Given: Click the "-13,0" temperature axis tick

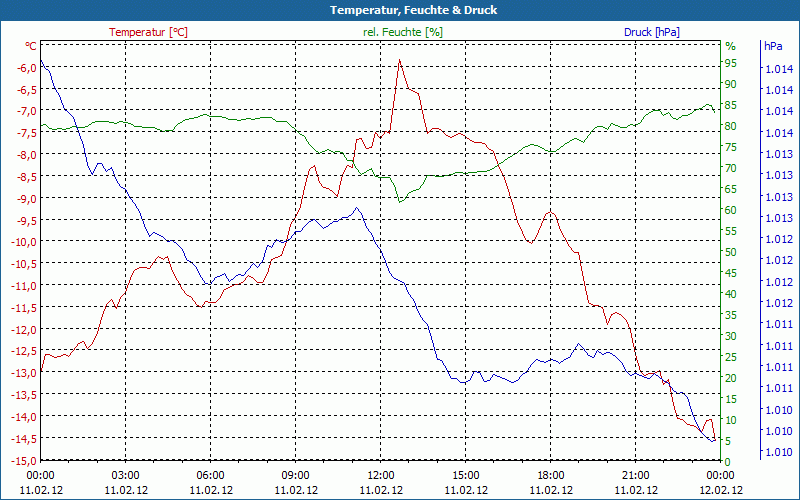Looking at the screenshot, I should point(23,373).
